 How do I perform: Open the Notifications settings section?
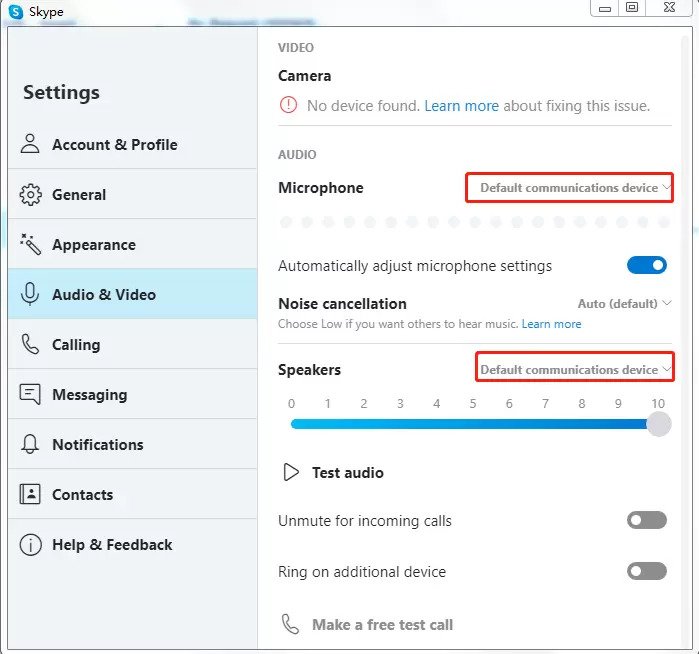[132, 444]
